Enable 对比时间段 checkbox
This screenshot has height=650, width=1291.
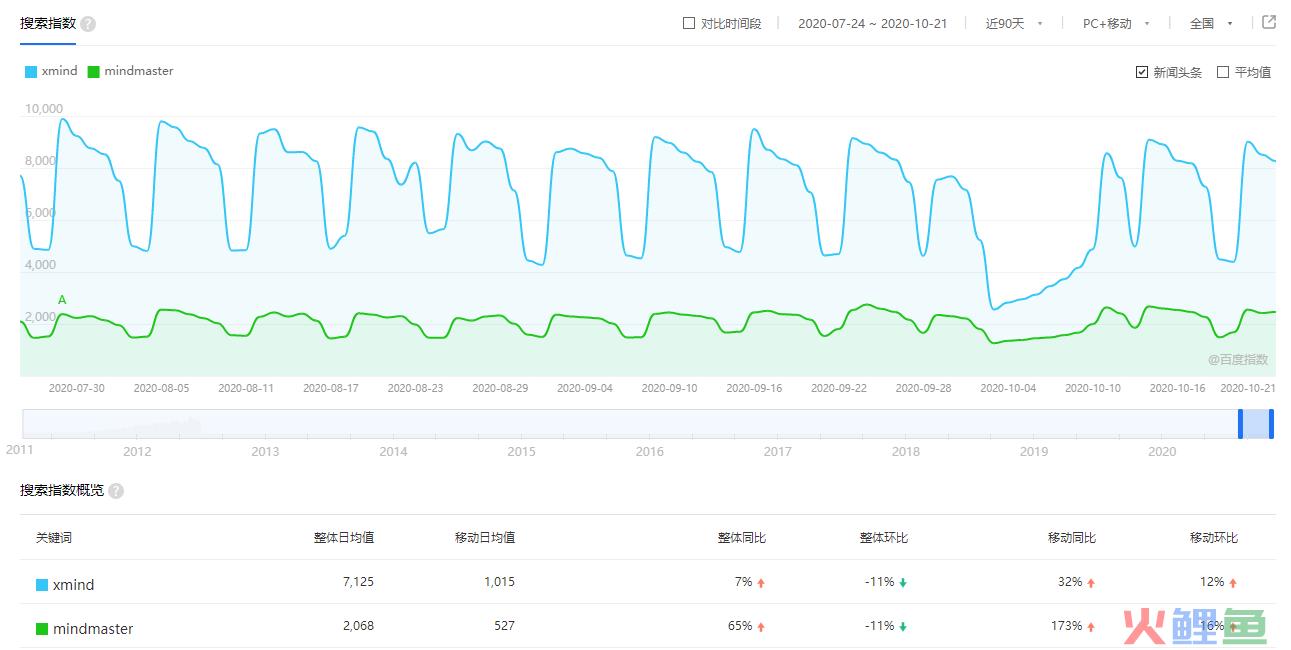coord(688,23)
